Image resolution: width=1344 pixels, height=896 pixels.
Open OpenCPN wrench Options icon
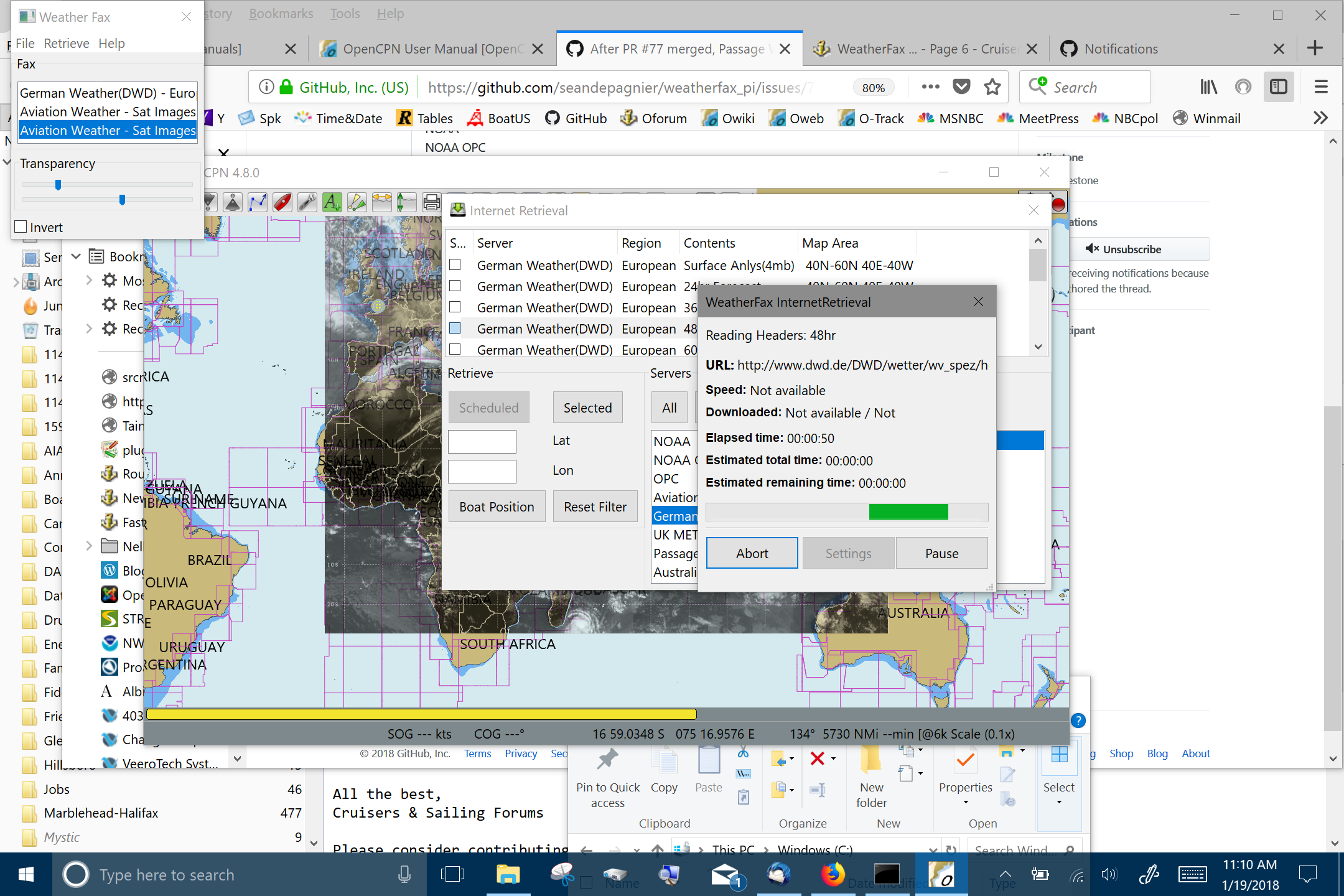tap(307, 202)
